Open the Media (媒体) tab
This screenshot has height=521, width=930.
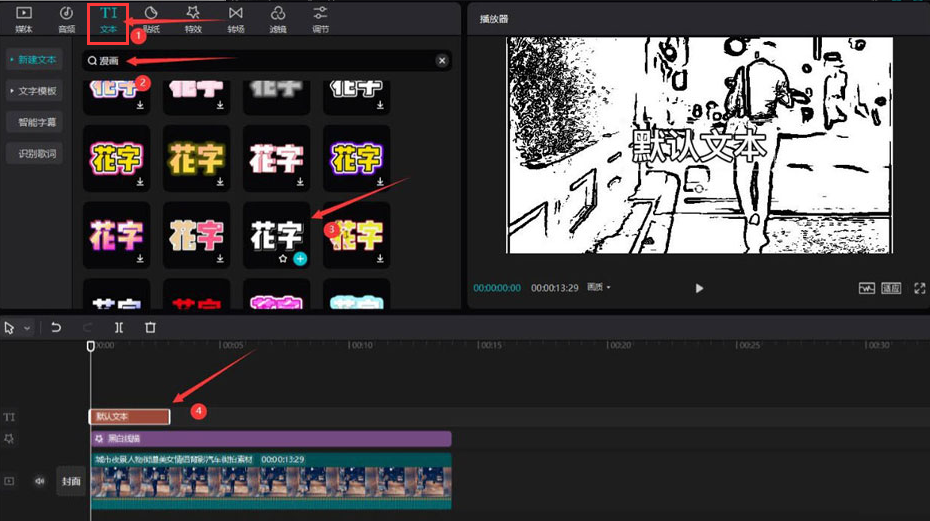[x=24, y=19]
